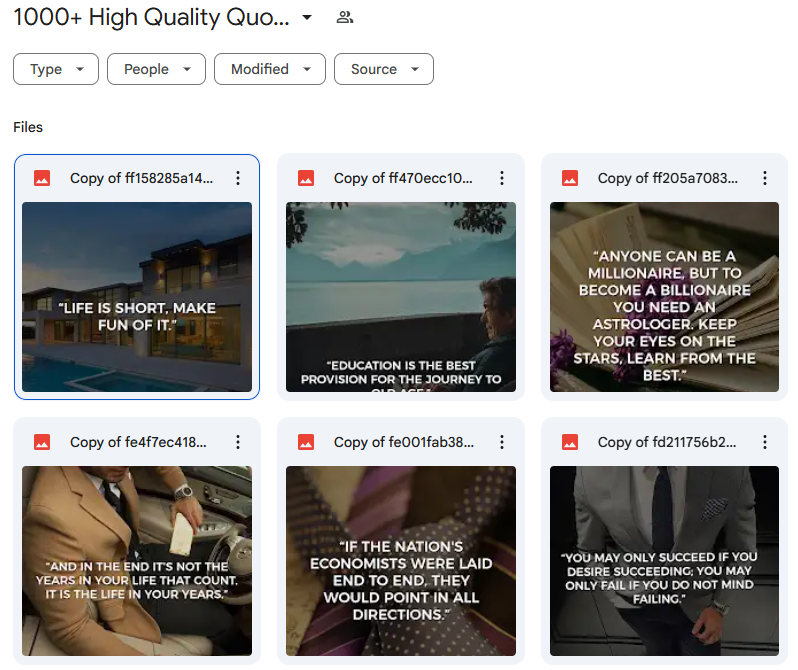Viewport: 798px width, 670px height.
Task: Open the millionaire astrologer quote thumbnail
Action: point(664,297)
